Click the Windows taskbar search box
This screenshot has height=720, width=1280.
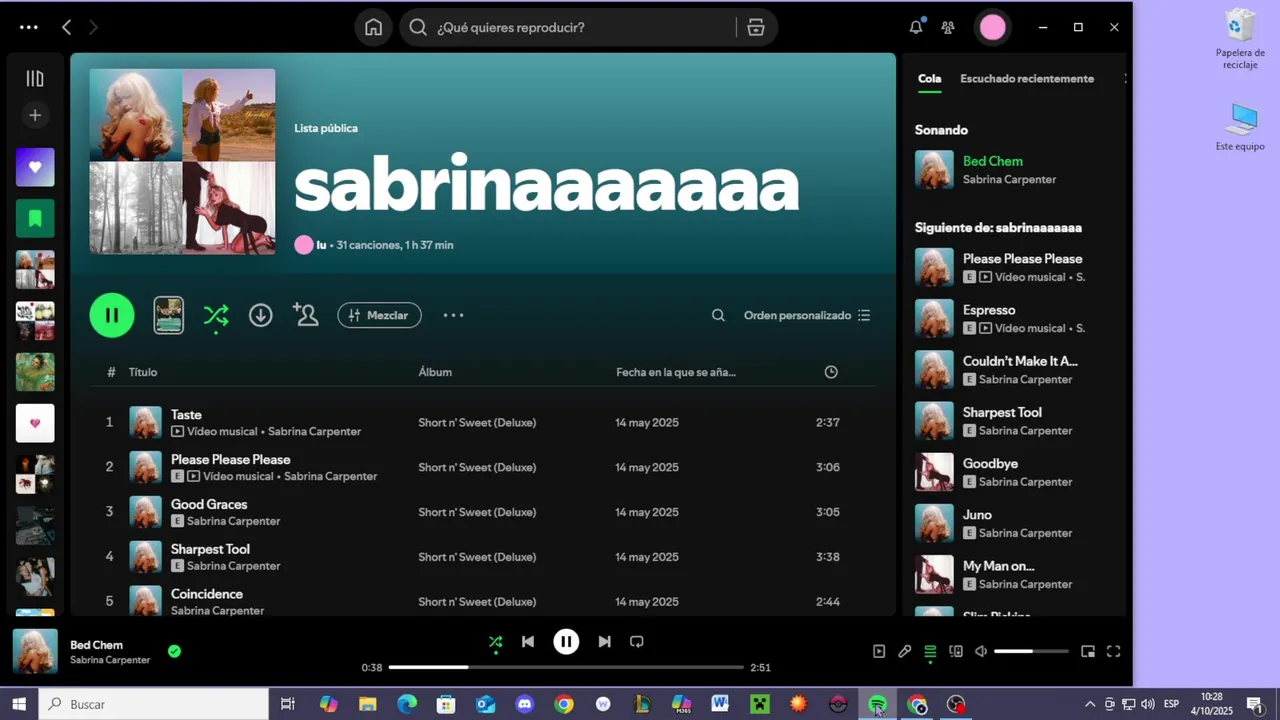[x=153, y=704]
